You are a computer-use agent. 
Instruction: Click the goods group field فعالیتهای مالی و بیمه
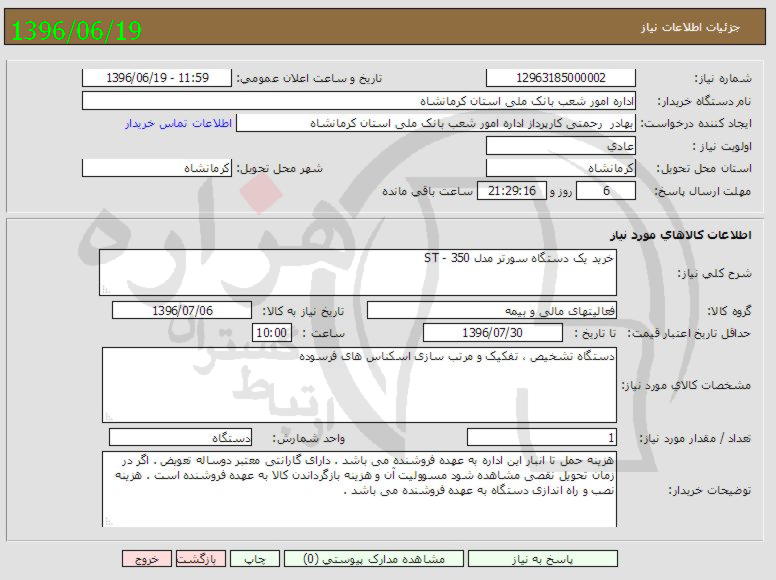[491, 310]
